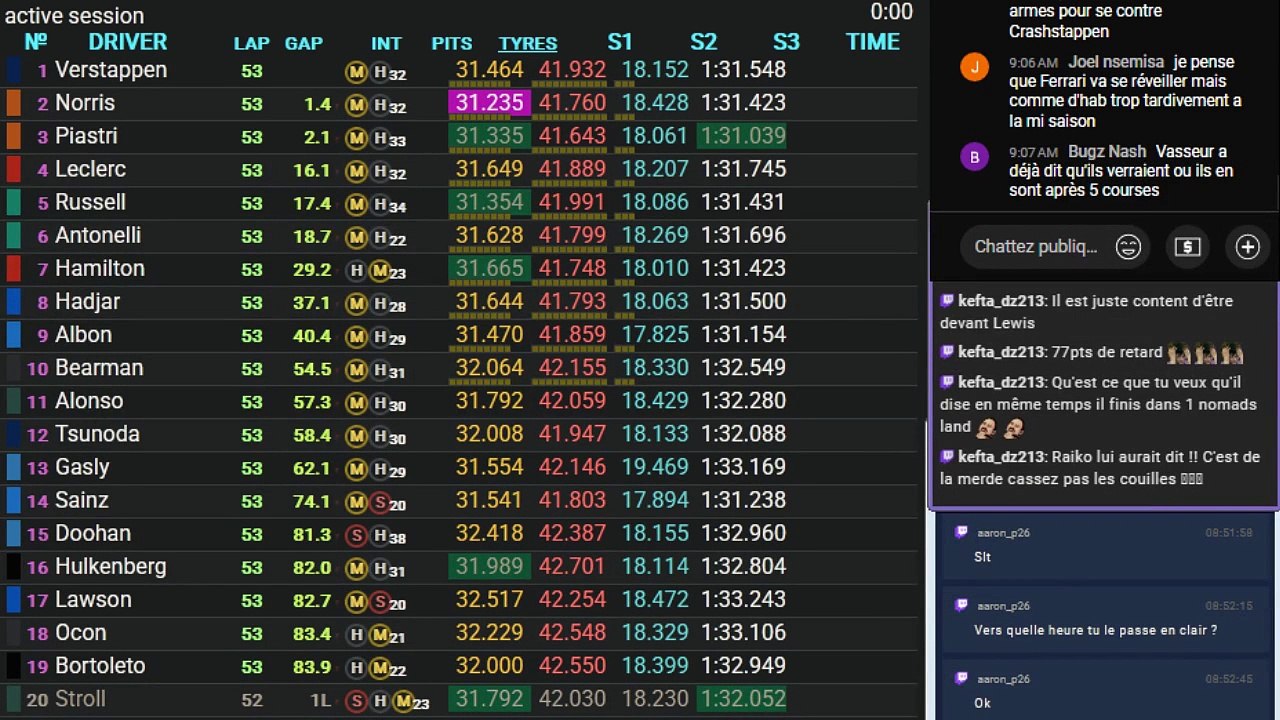
Task: Click the "Chattez publiquement" chat input field
Action: [1035, 247]
